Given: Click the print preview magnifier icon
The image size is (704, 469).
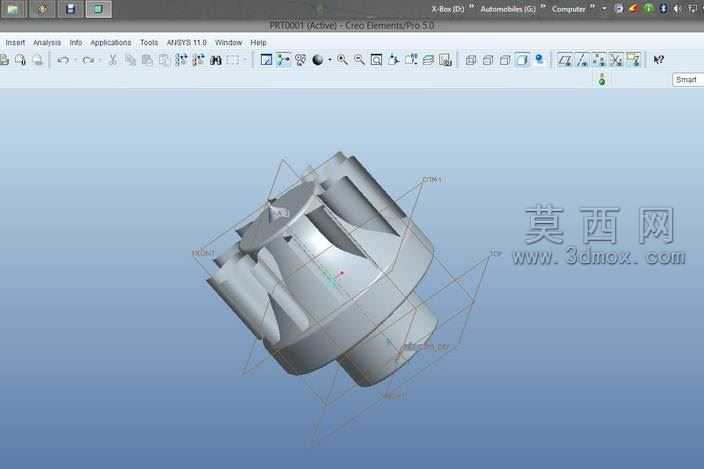Looking at the screenshot, I should coord(20,60).
